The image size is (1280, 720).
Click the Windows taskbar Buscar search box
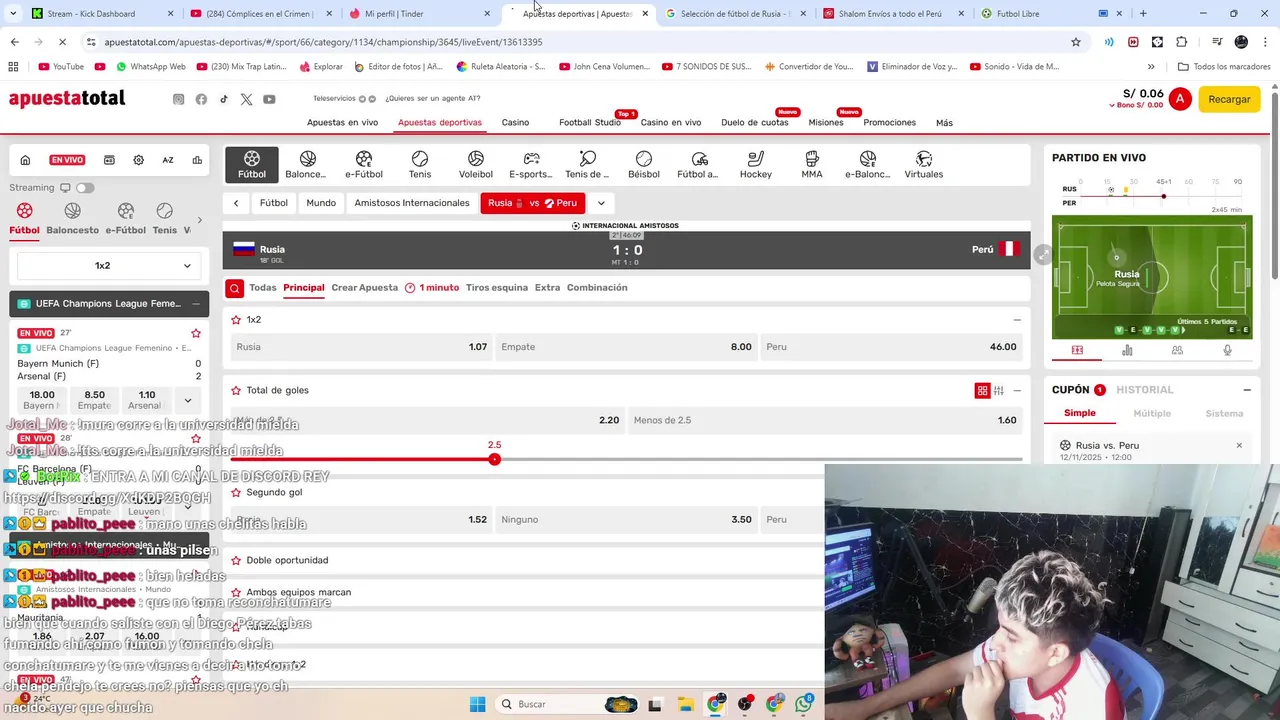pos(567,704)
